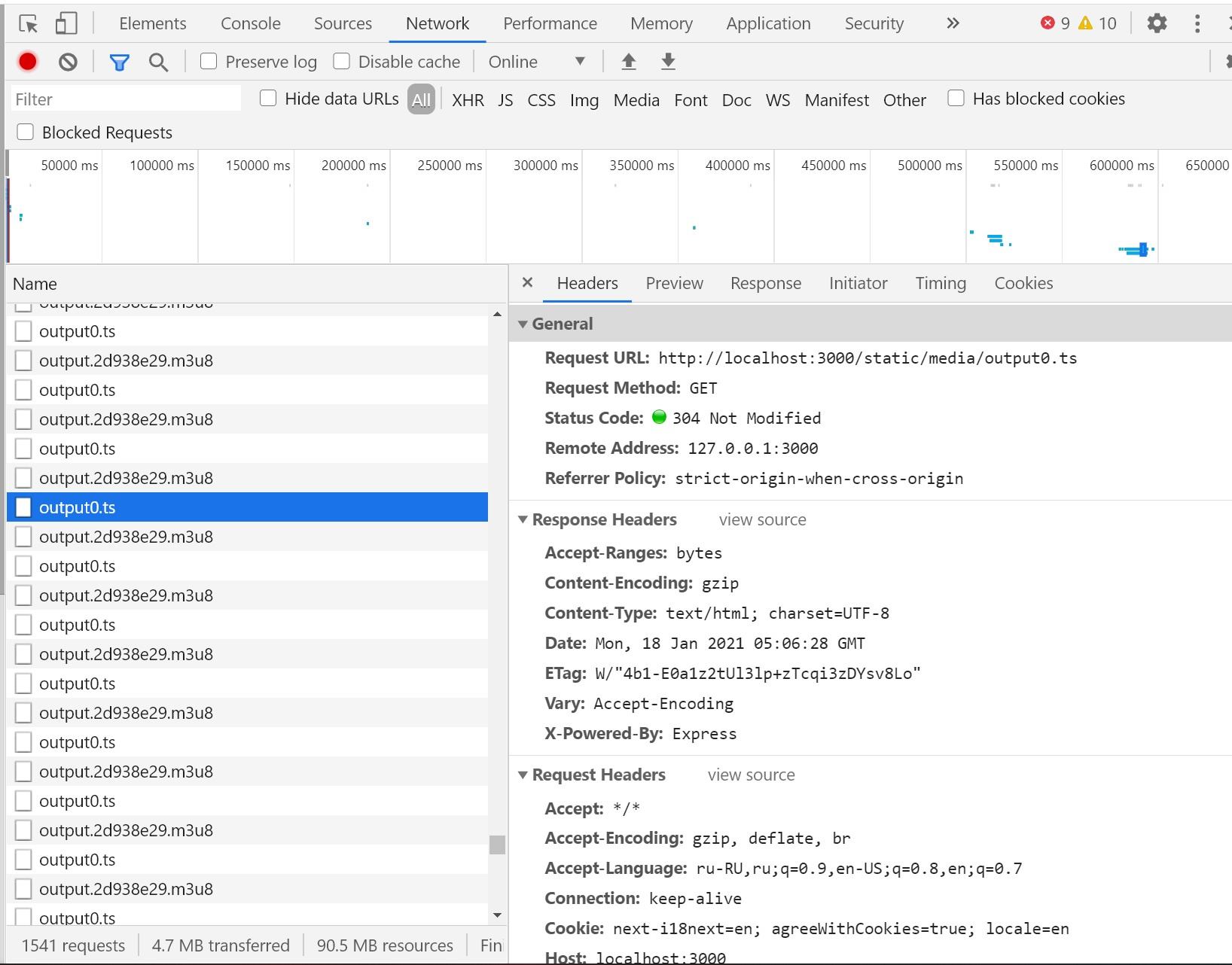Open the Performance tab

[550, 23]
